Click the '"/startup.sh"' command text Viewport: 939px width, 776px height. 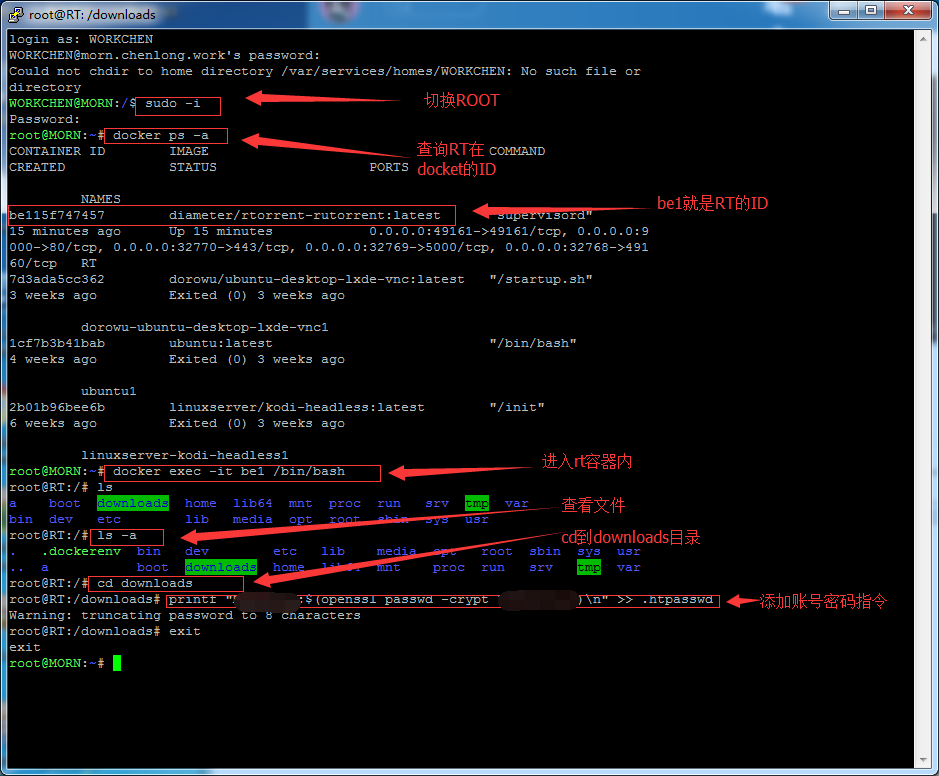541,279
